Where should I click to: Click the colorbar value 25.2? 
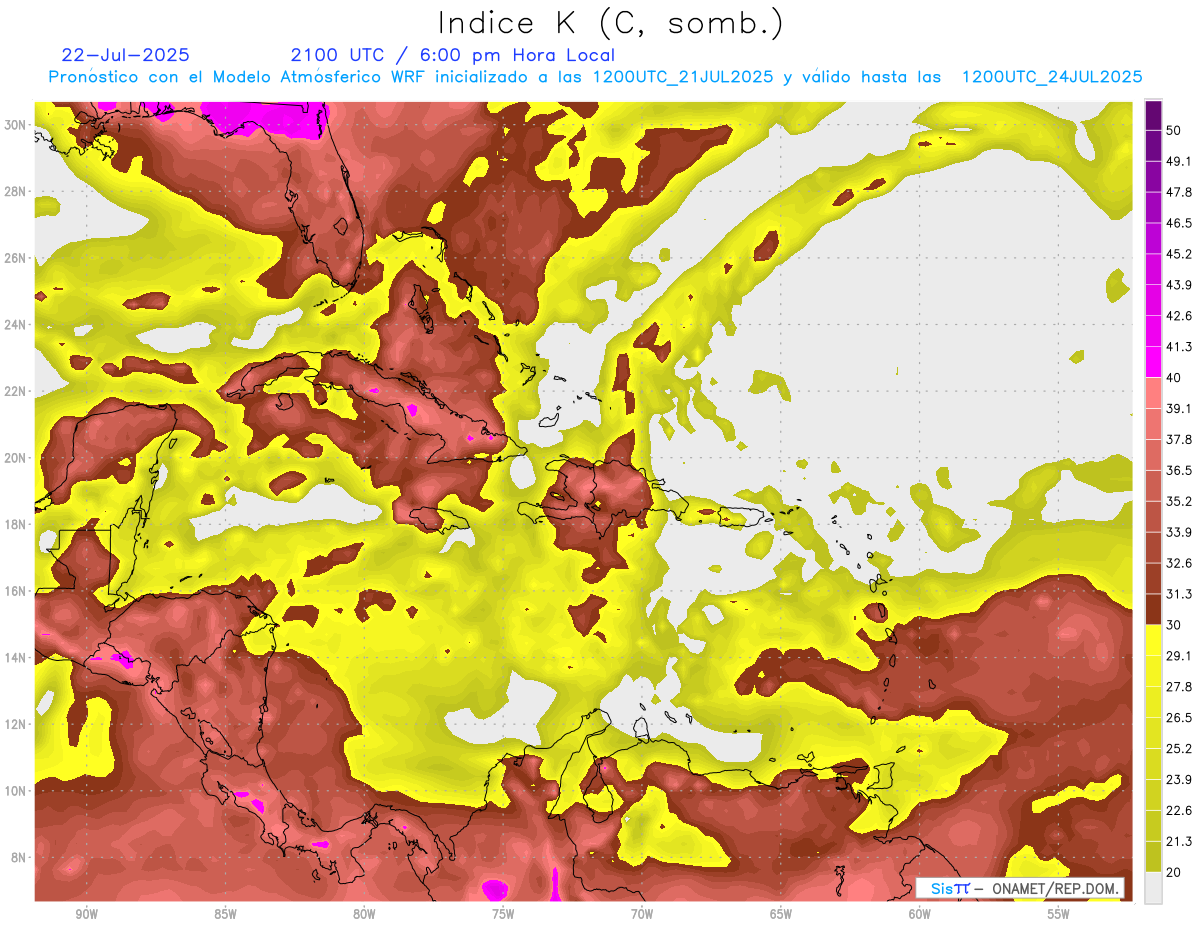pos(1179,748)
